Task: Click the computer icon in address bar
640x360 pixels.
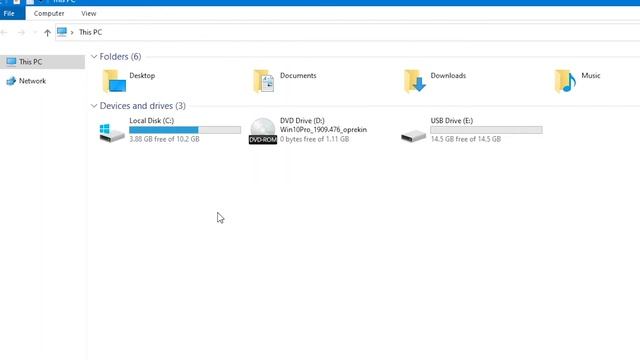Action: pos(62,32)
